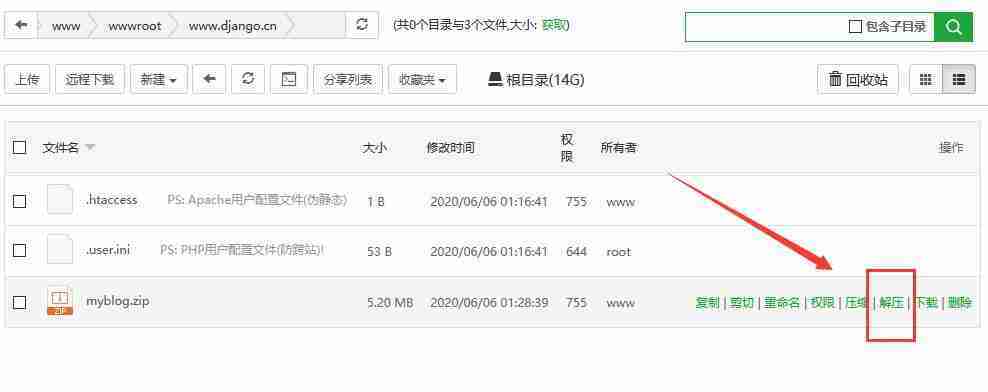Click 剪切 for myblog.zip
The height and width of the screenshot is (392, 988).
(742, 303)
